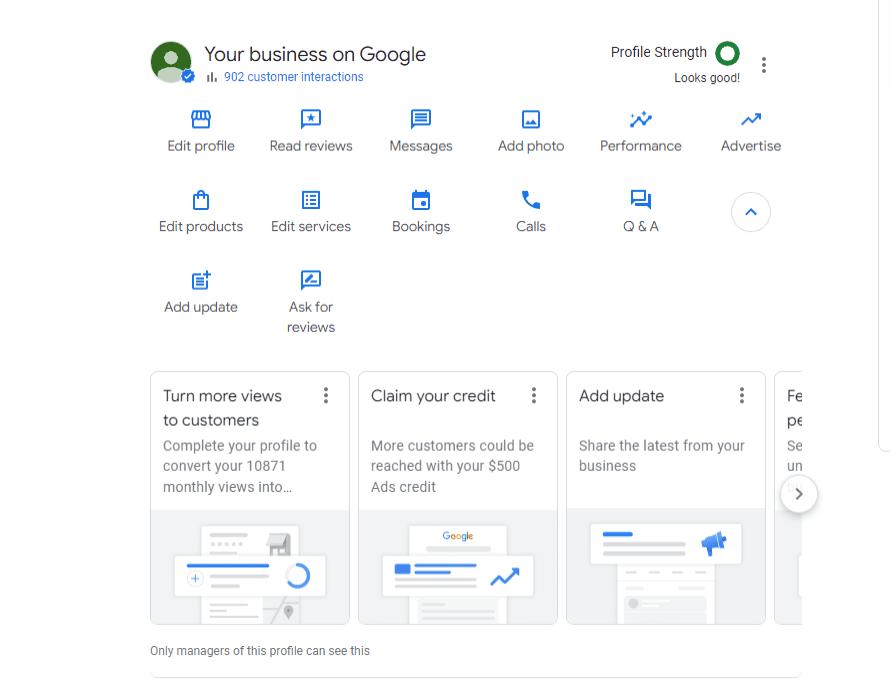This screenshot has width=890, height=693.
Task: Open the Turn more views card menu
Action: tap(325, 395)
